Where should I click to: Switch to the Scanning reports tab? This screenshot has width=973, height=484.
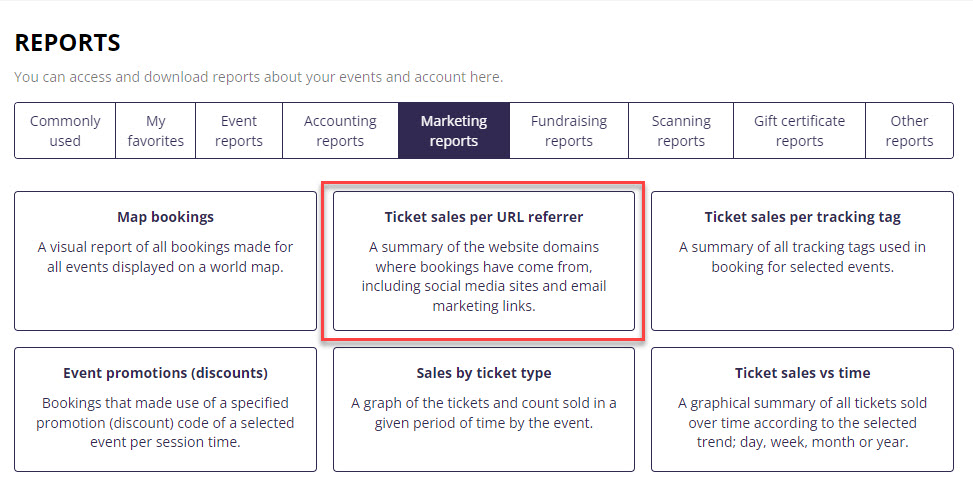tap(681, 131)
